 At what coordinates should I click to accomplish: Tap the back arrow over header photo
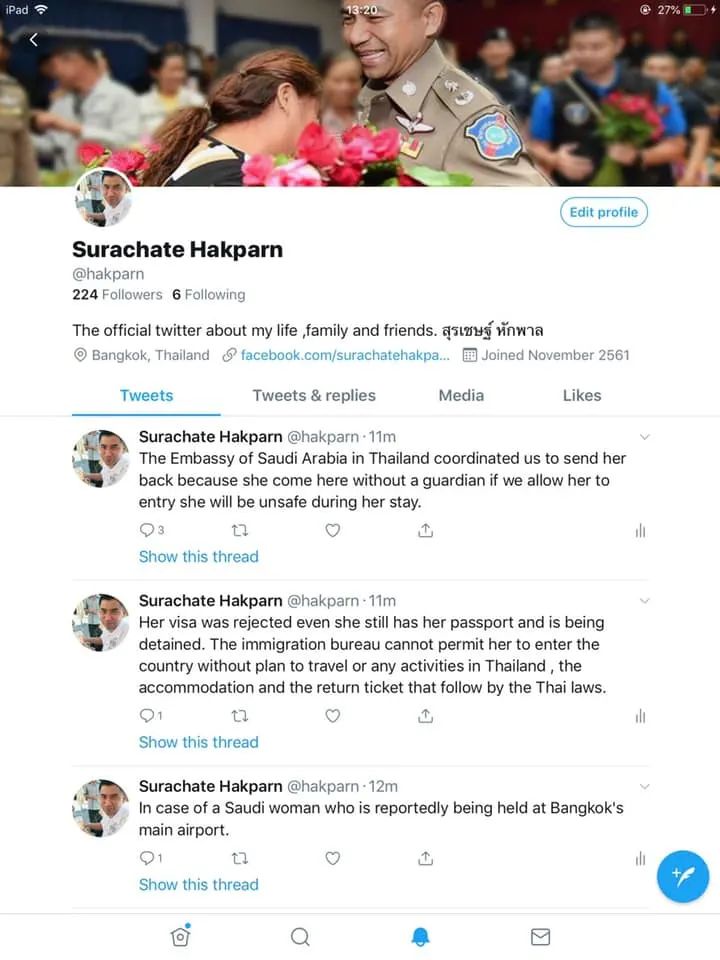[x=34, y=40]
